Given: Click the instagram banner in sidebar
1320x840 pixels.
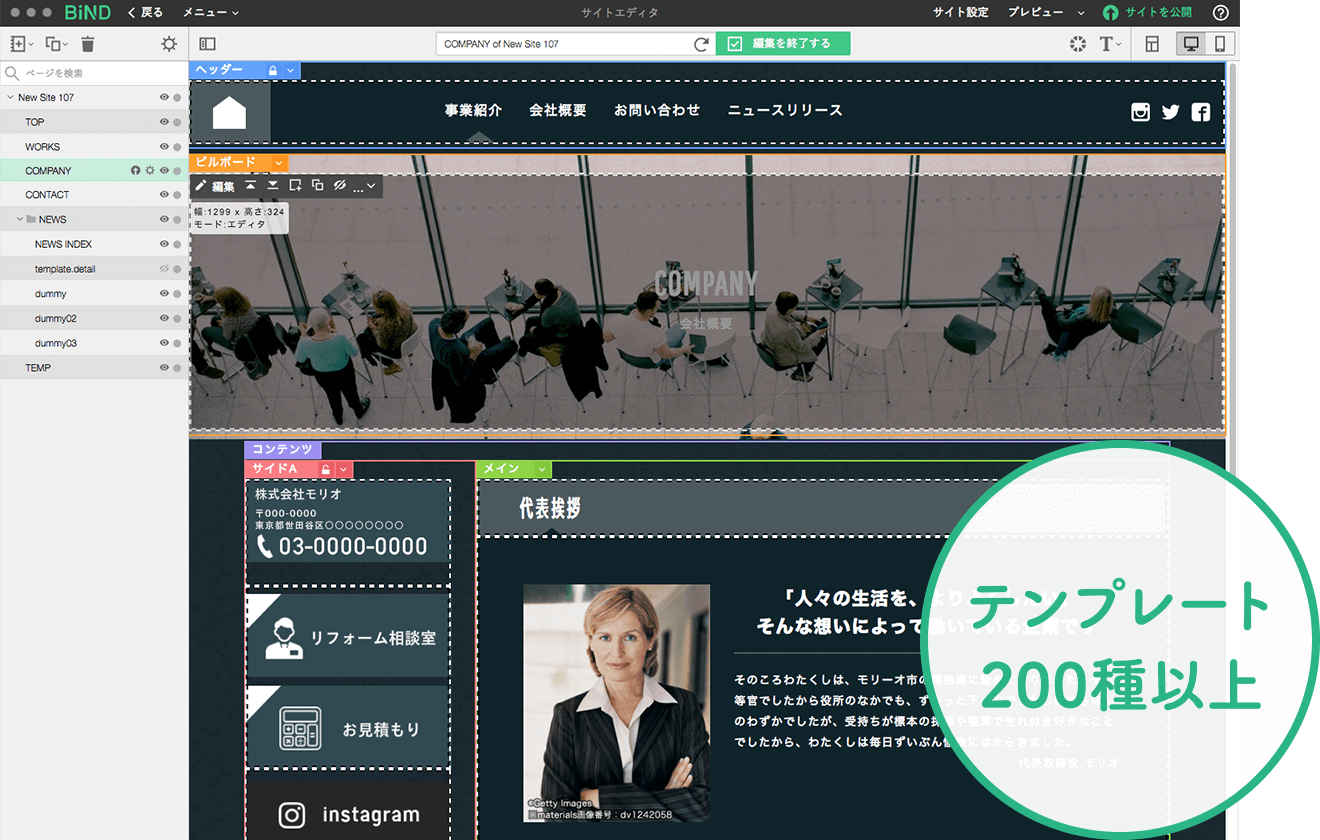Looking at the screenshot, I should point(348,813).
